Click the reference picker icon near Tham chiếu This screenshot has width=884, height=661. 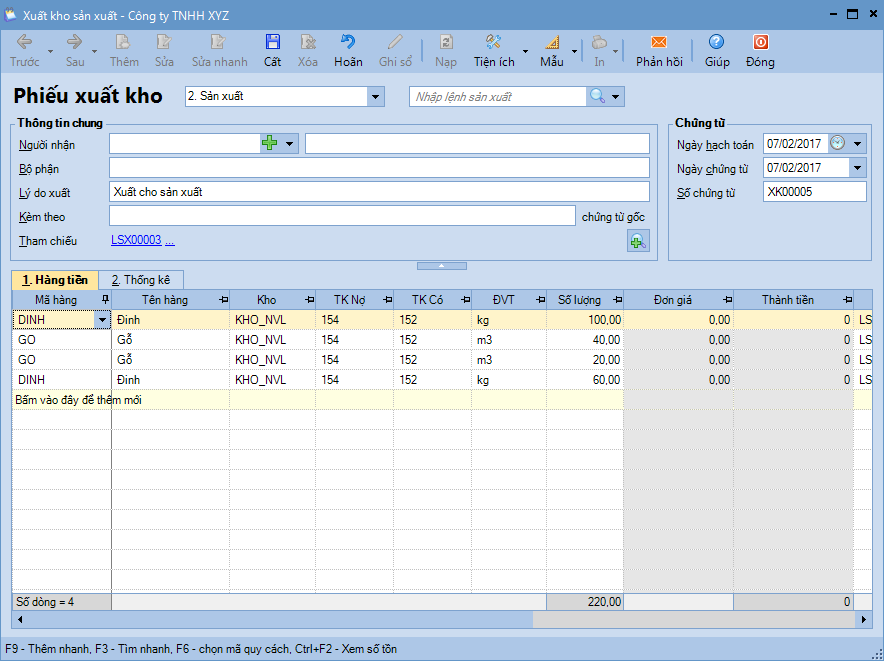coord(637,240)
